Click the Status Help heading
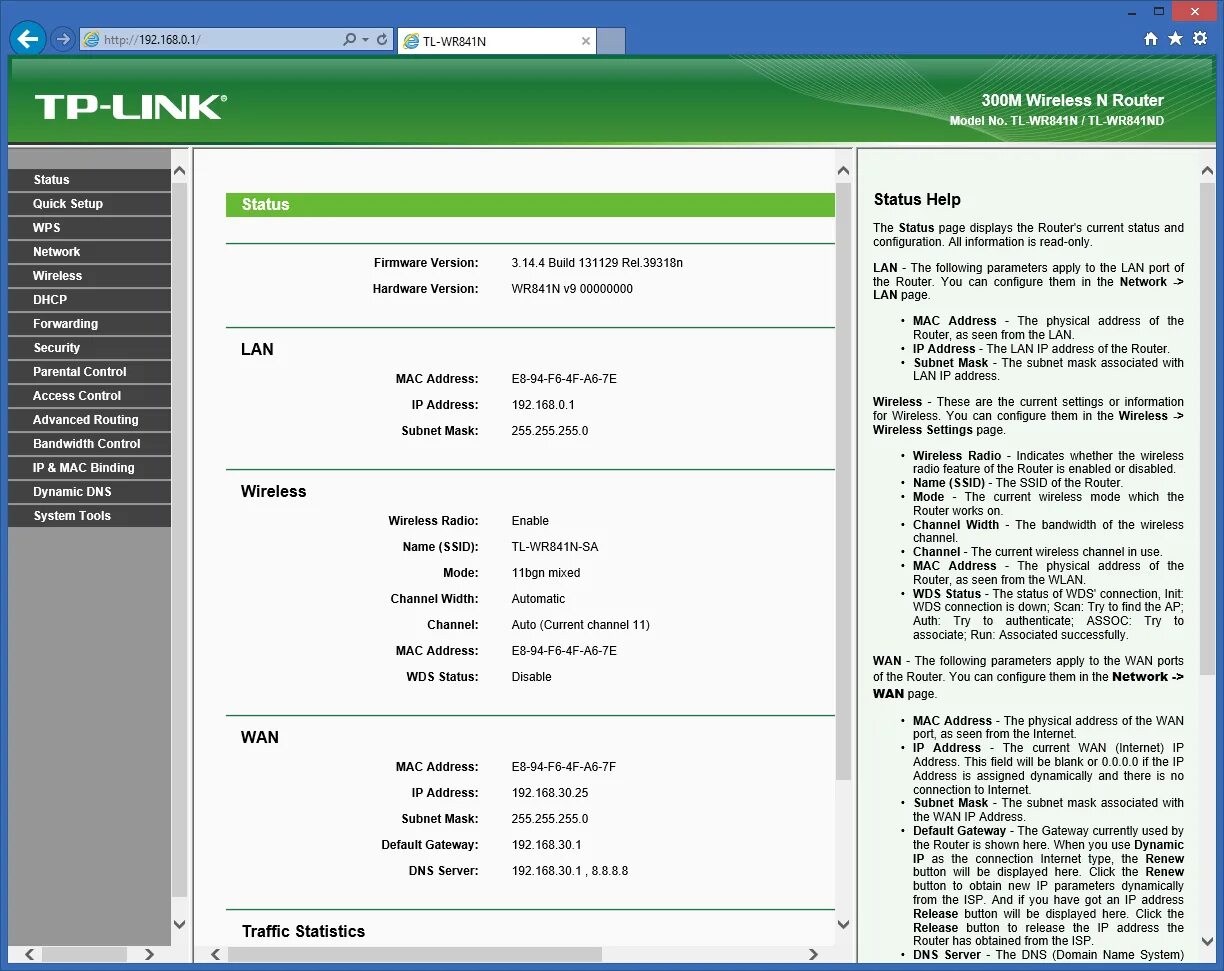Viewport: 1224px width, 971px height. click(917, 200)
